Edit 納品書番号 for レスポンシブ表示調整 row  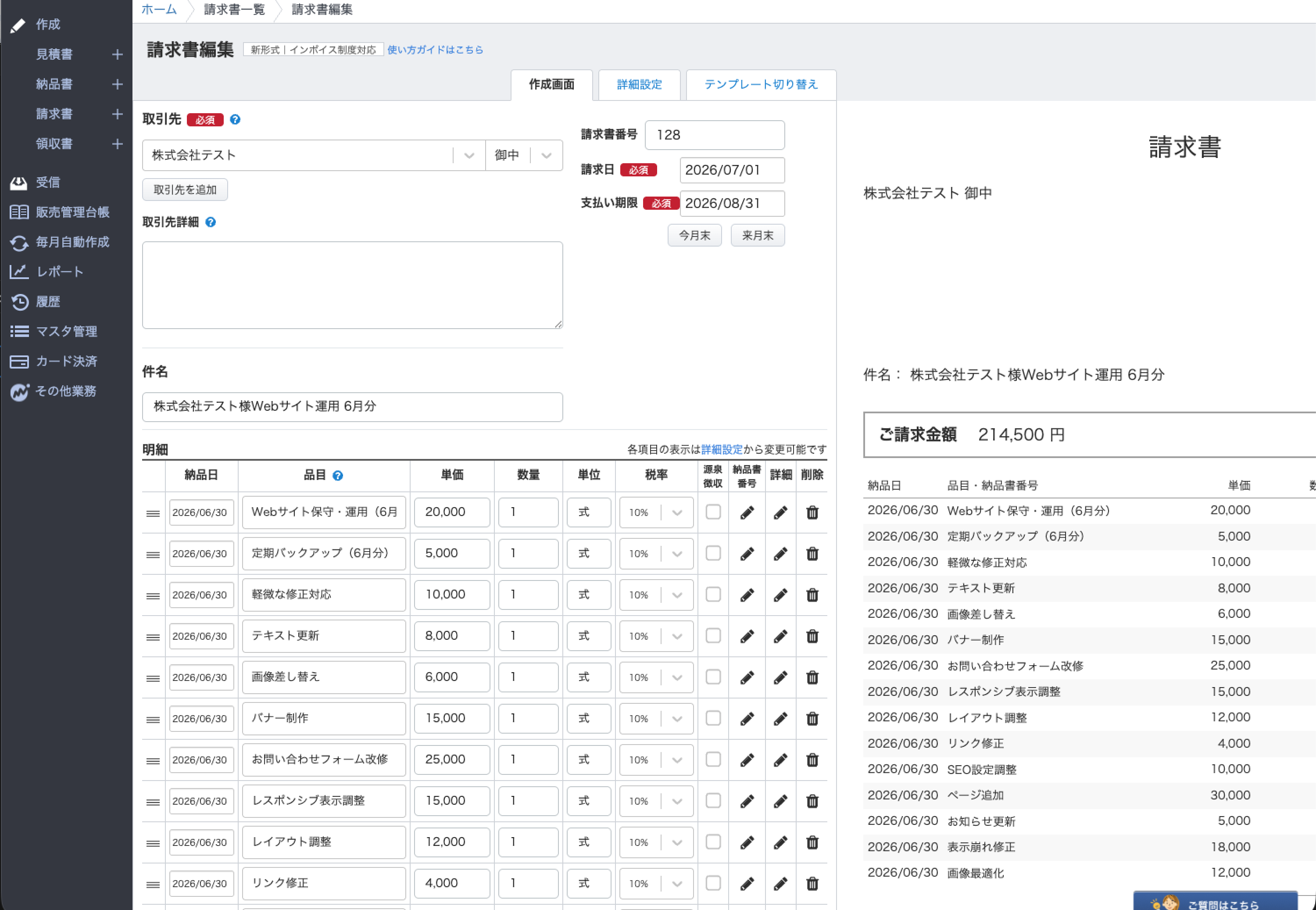(x=747, y=801)
